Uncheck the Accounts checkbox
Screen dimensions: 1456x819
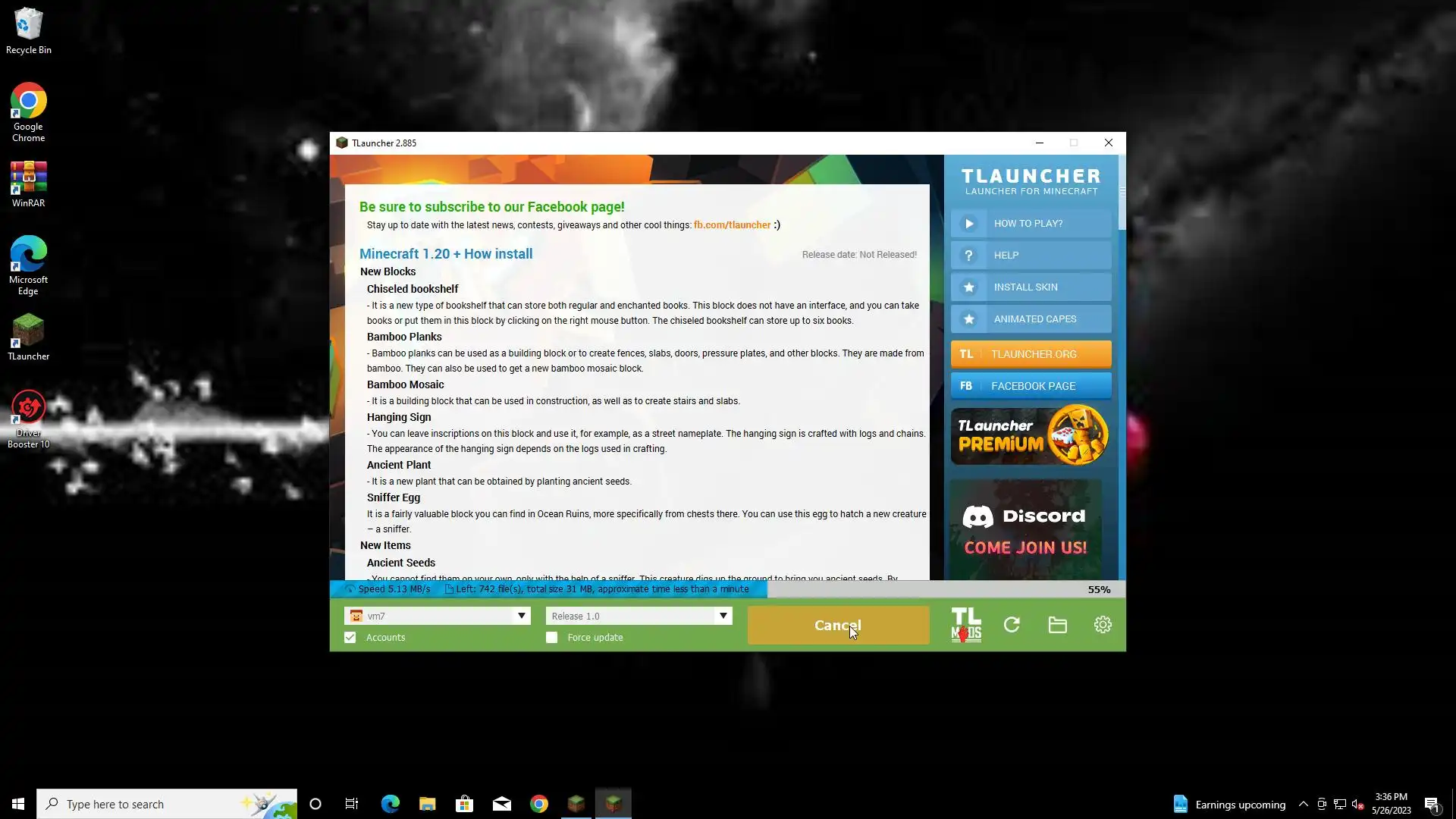[350, 638]
